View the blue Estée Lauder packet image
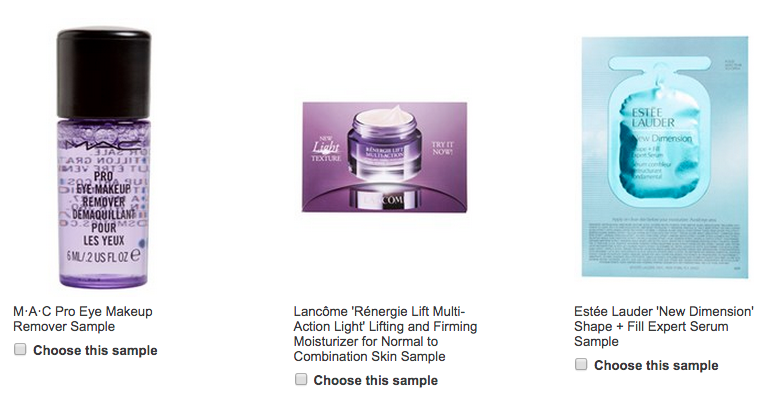The width and height of the screenshot is (767, 415). (665, 157)
